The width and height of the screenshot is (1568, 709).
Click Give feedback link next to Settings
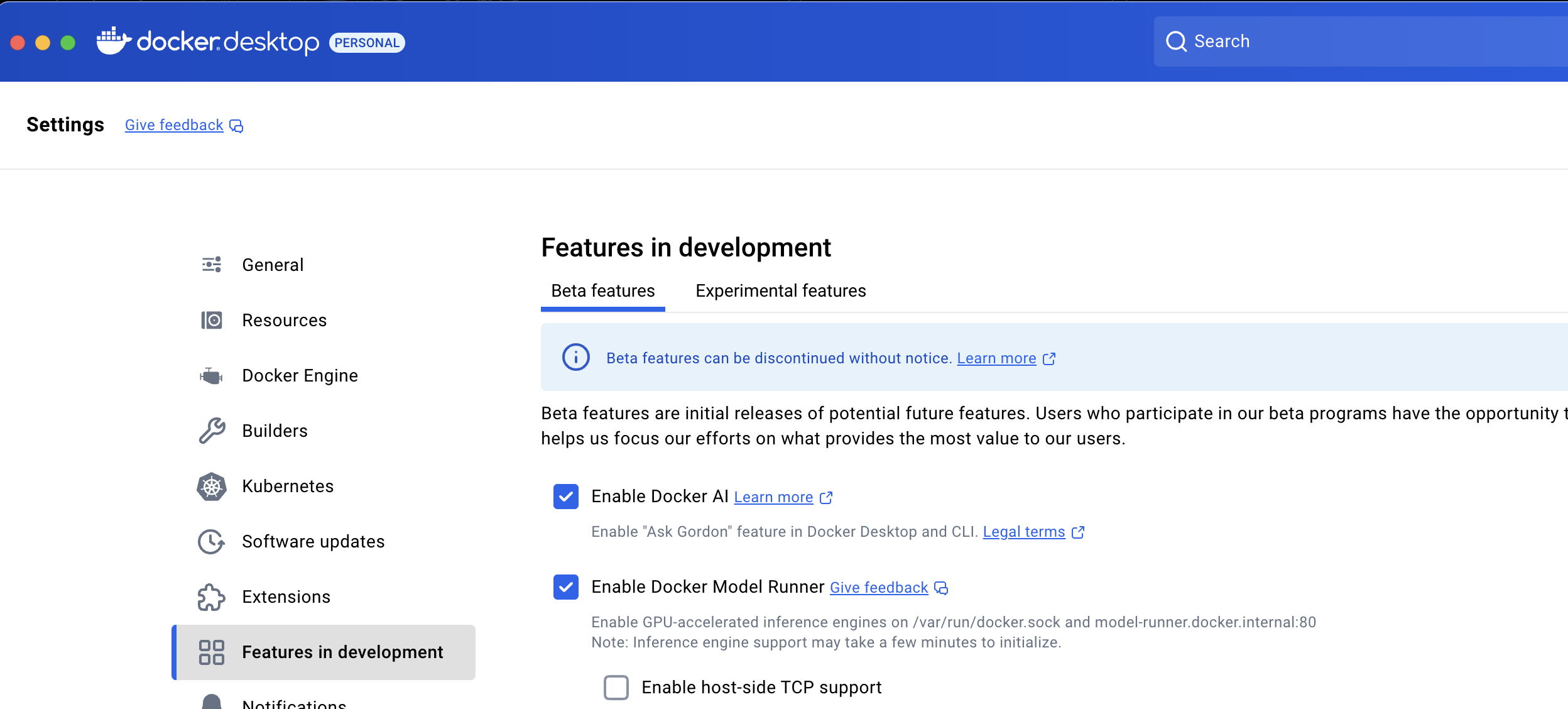[174, 125]
